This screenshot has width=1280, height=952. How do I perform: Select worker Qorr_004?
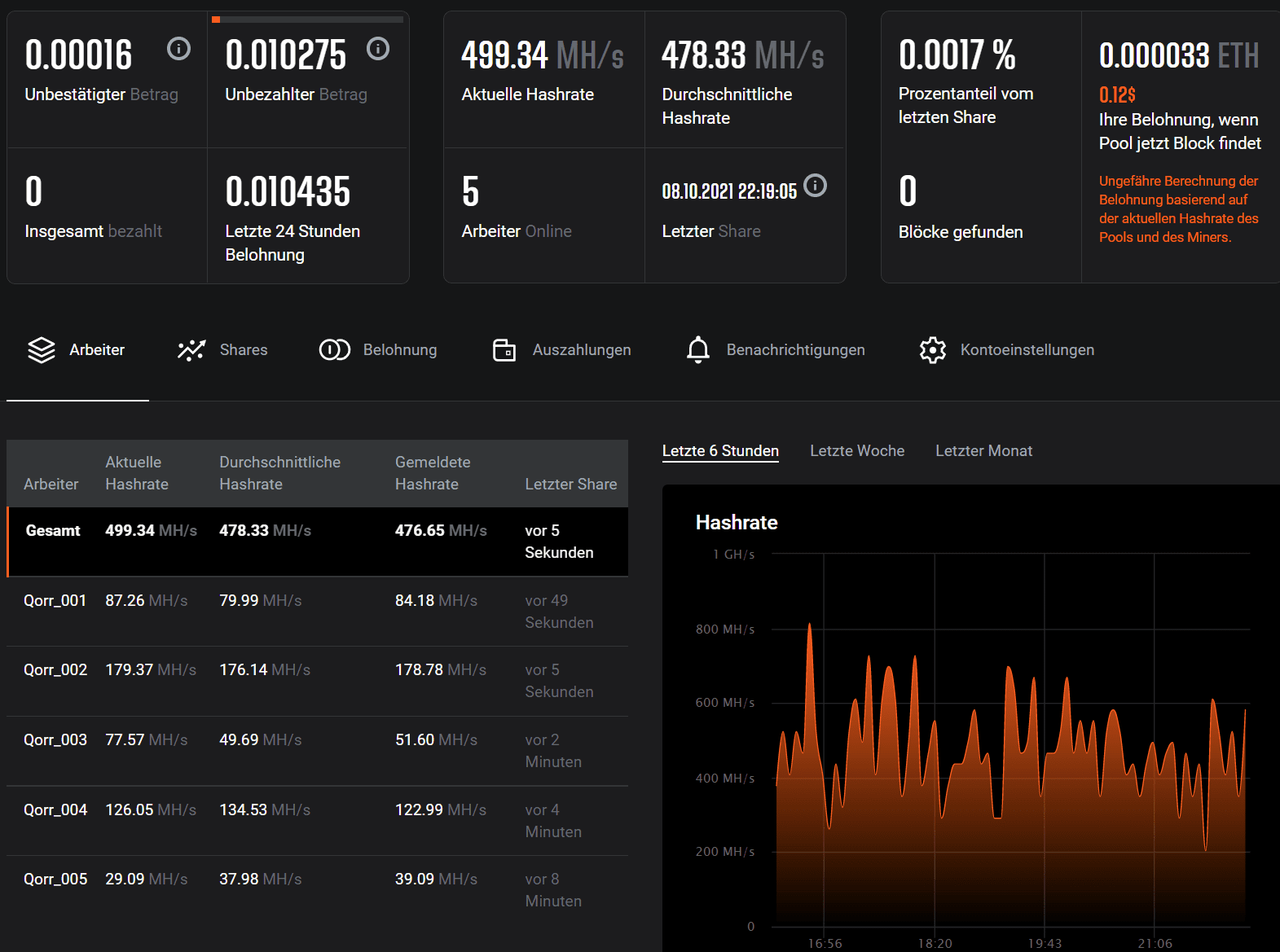pos(318,821)
